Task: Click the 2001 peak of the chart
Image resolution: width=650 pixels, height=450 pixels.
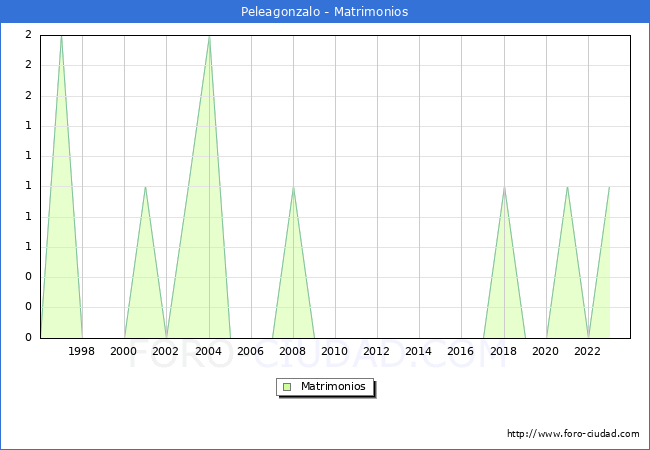Action: click(146, 187)
